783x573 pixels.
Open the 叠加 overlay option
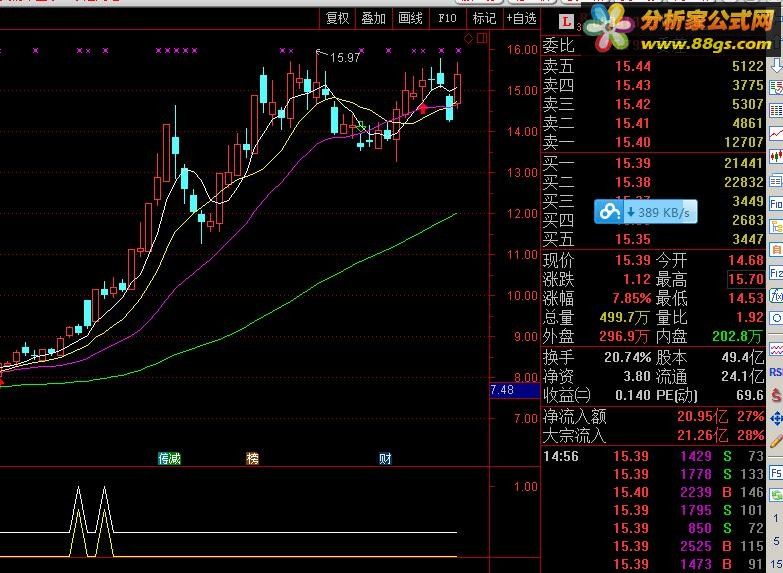tap(374, 18)
